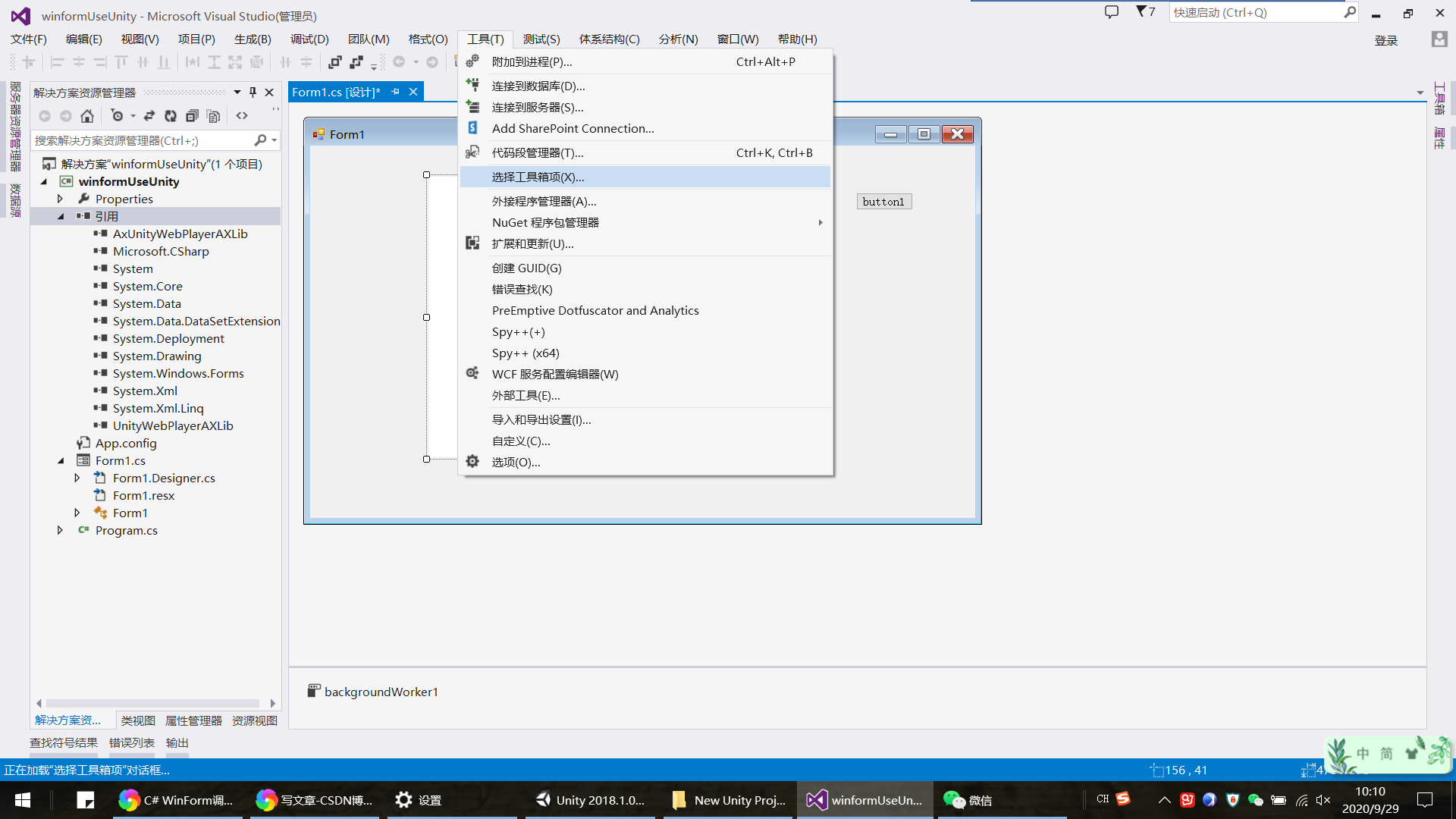Screen dimensions: 1456x819
Task: Toggle the pin on Solution Explorer panel
Action: point(253,93)
